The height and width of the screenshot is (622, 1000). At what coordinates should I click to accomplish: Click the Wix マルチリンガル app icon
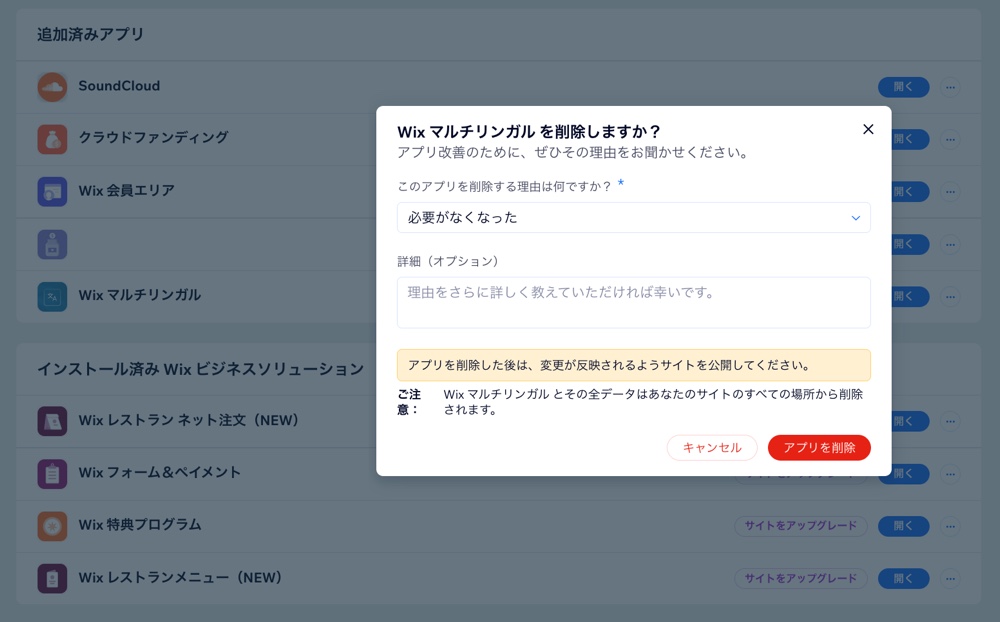tap(52, 296)
